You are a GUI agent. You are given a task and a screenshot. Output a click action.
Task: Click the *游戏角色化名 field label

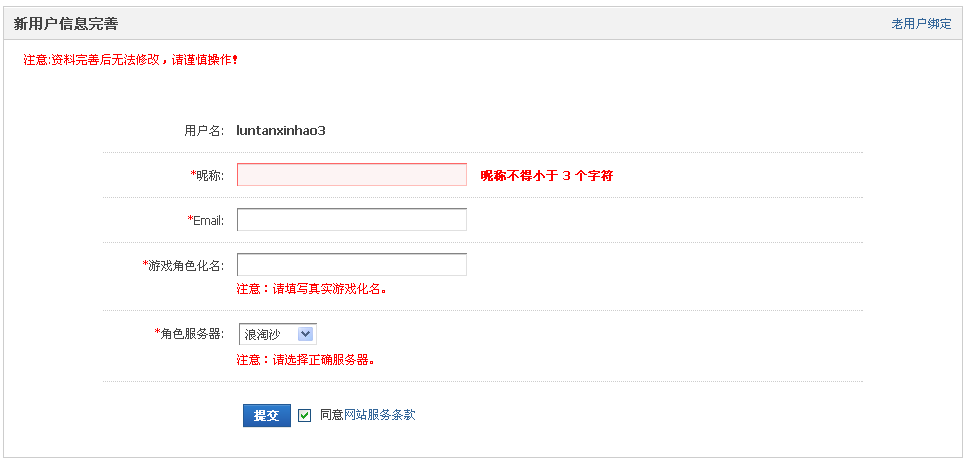pyautogui.click(x=183, y=265)
